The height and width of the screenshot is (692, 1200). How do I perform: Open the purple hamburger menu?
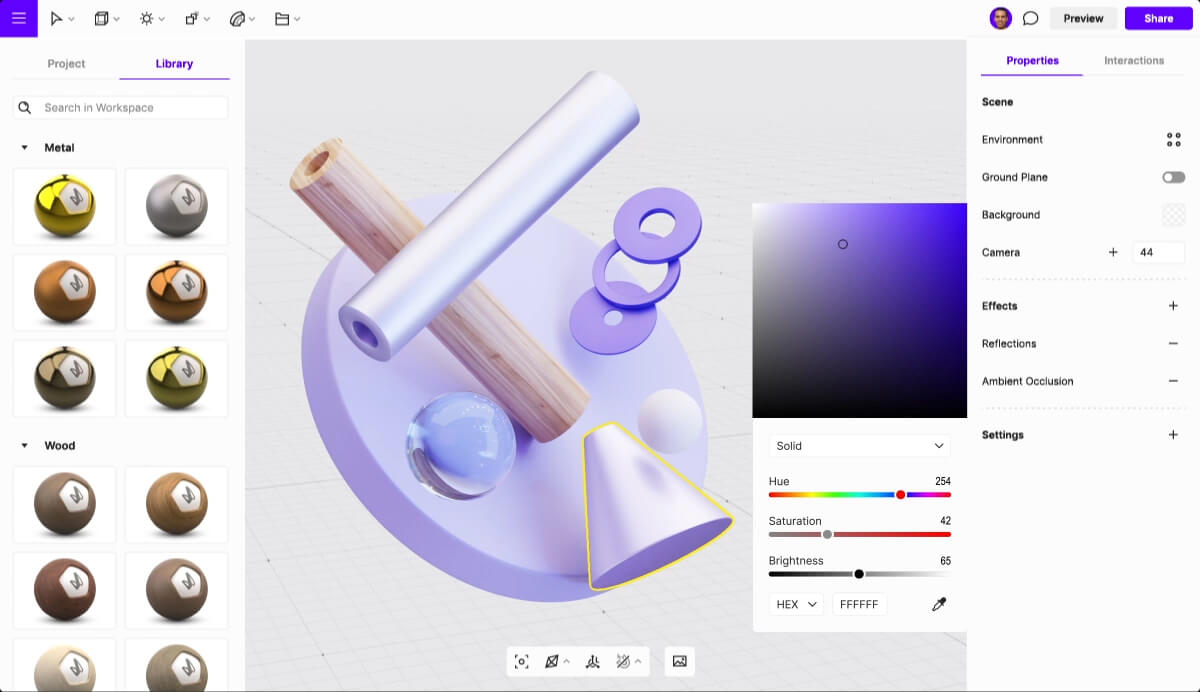pyautogui.click(x=18, y=18)
